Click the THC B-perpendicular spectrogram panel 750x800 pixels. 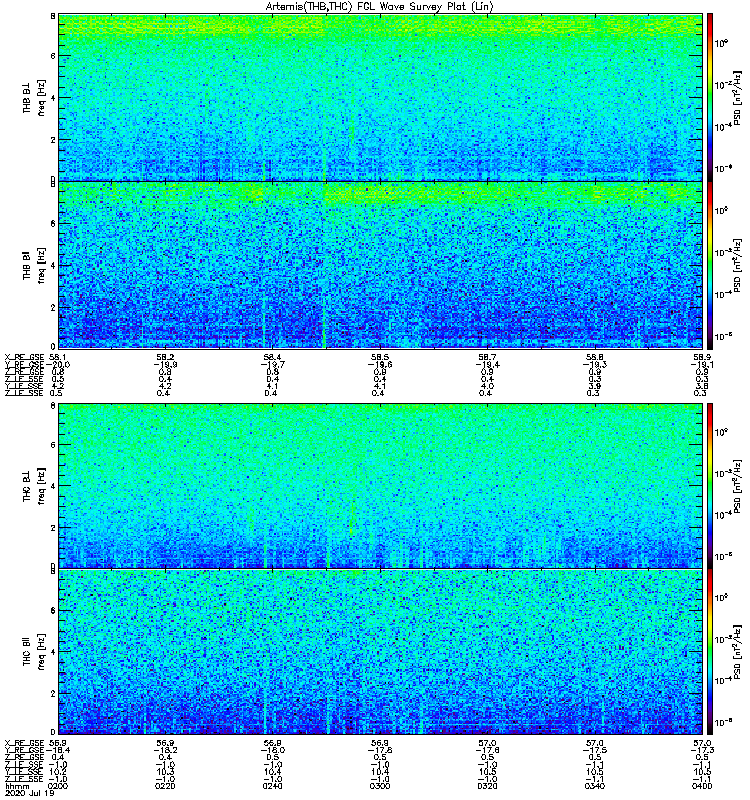(x=380, y=485)
